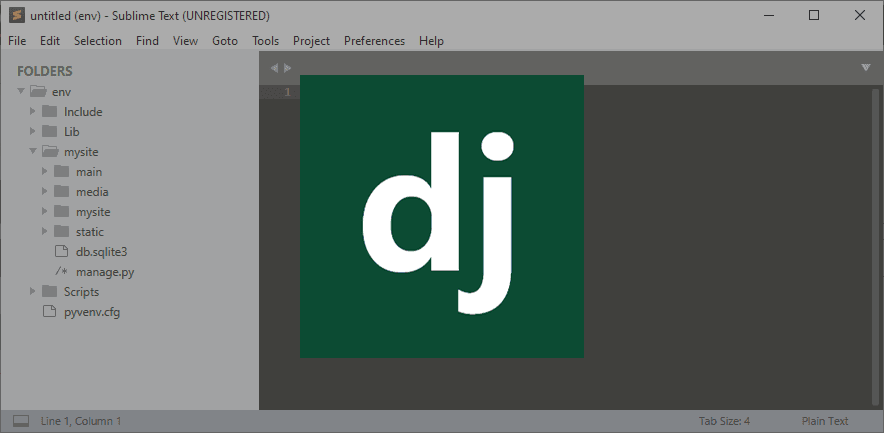Expand the main folder arrow

point(45,171)
